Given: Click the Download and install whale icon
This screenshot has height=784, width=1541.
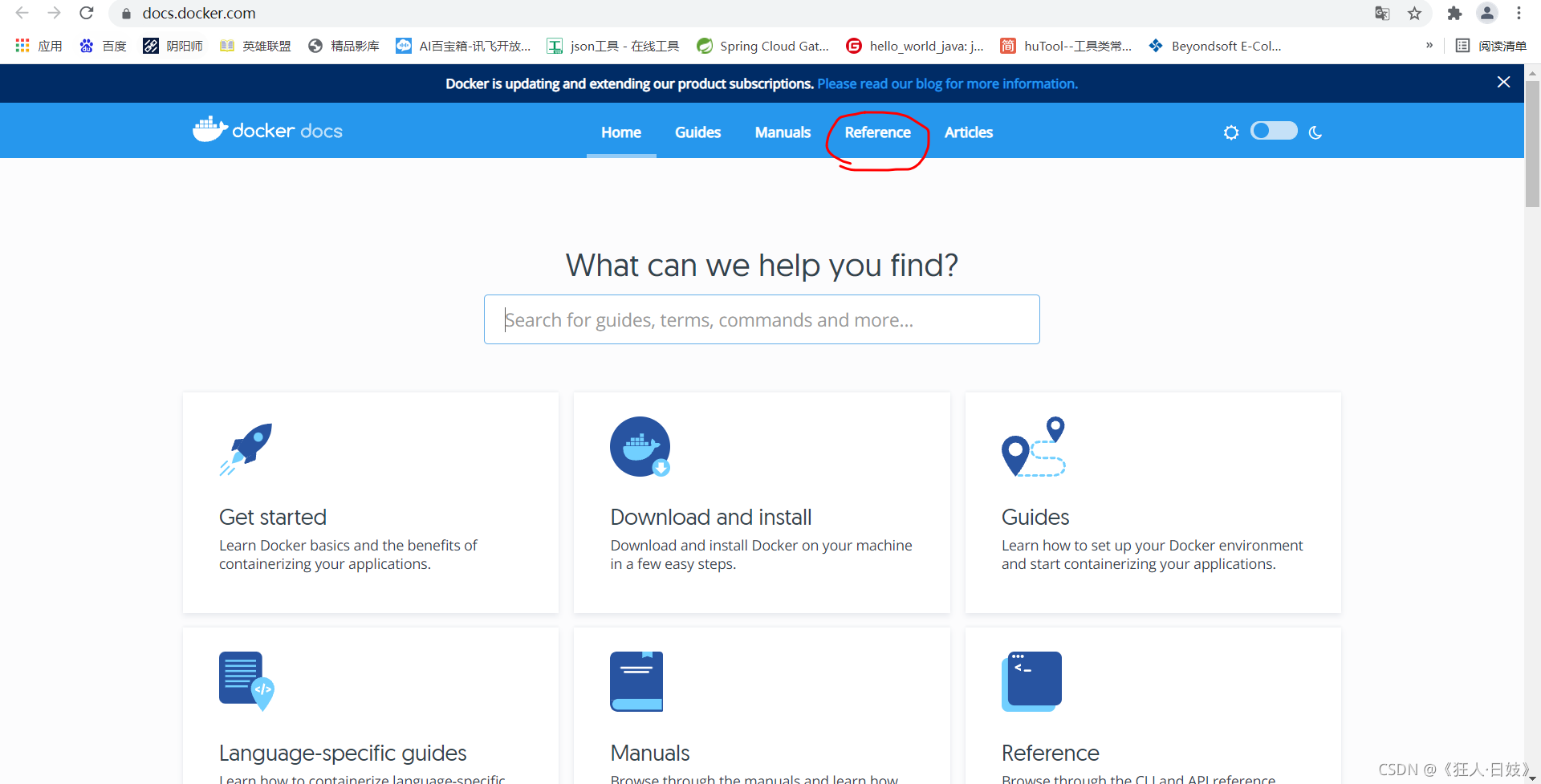Looking at the screenshot, I should pyautogui.click(x=640, y=446).
